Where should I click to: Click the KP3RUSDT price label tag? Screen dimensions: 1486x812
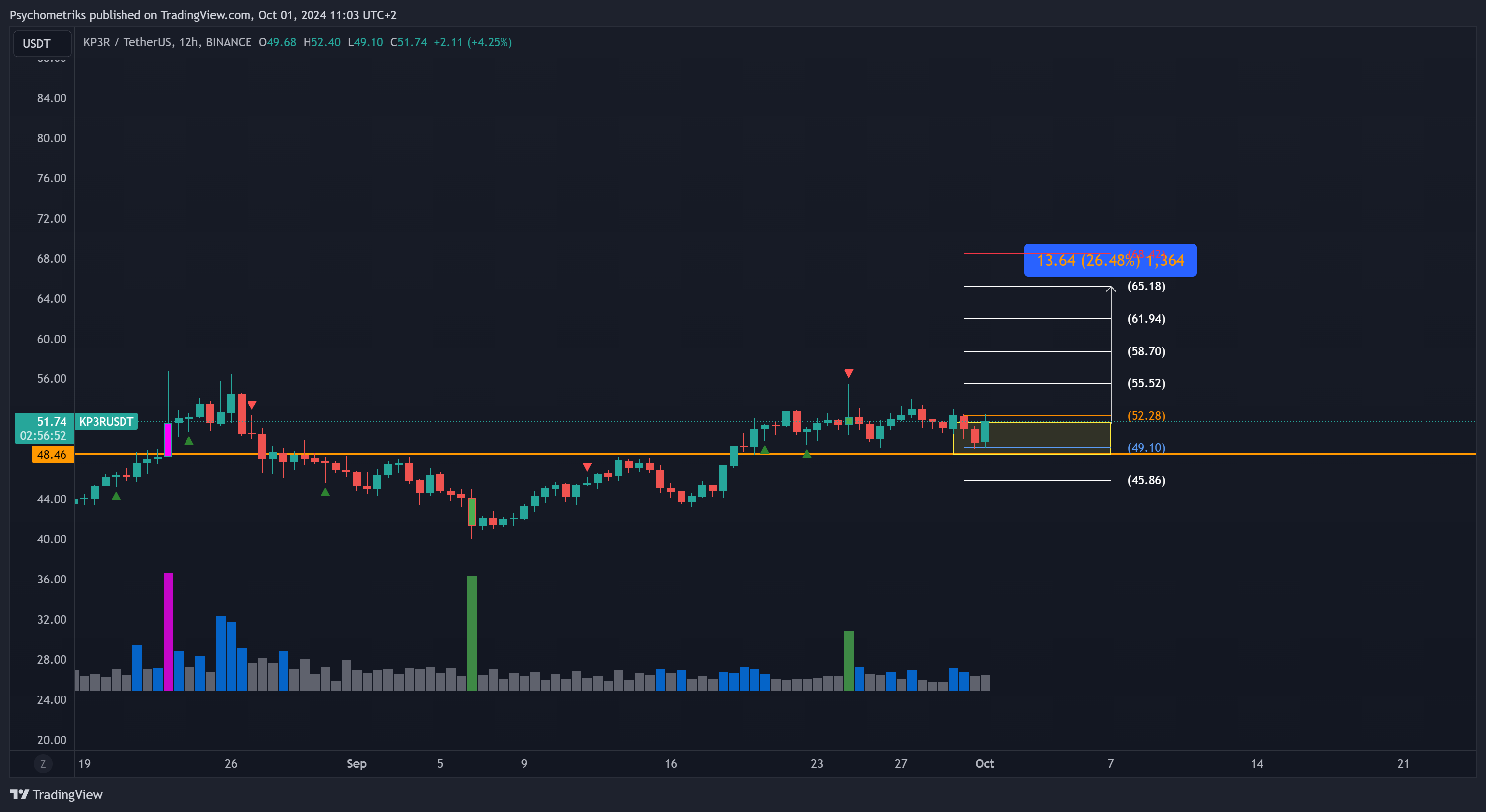(106, 421)
